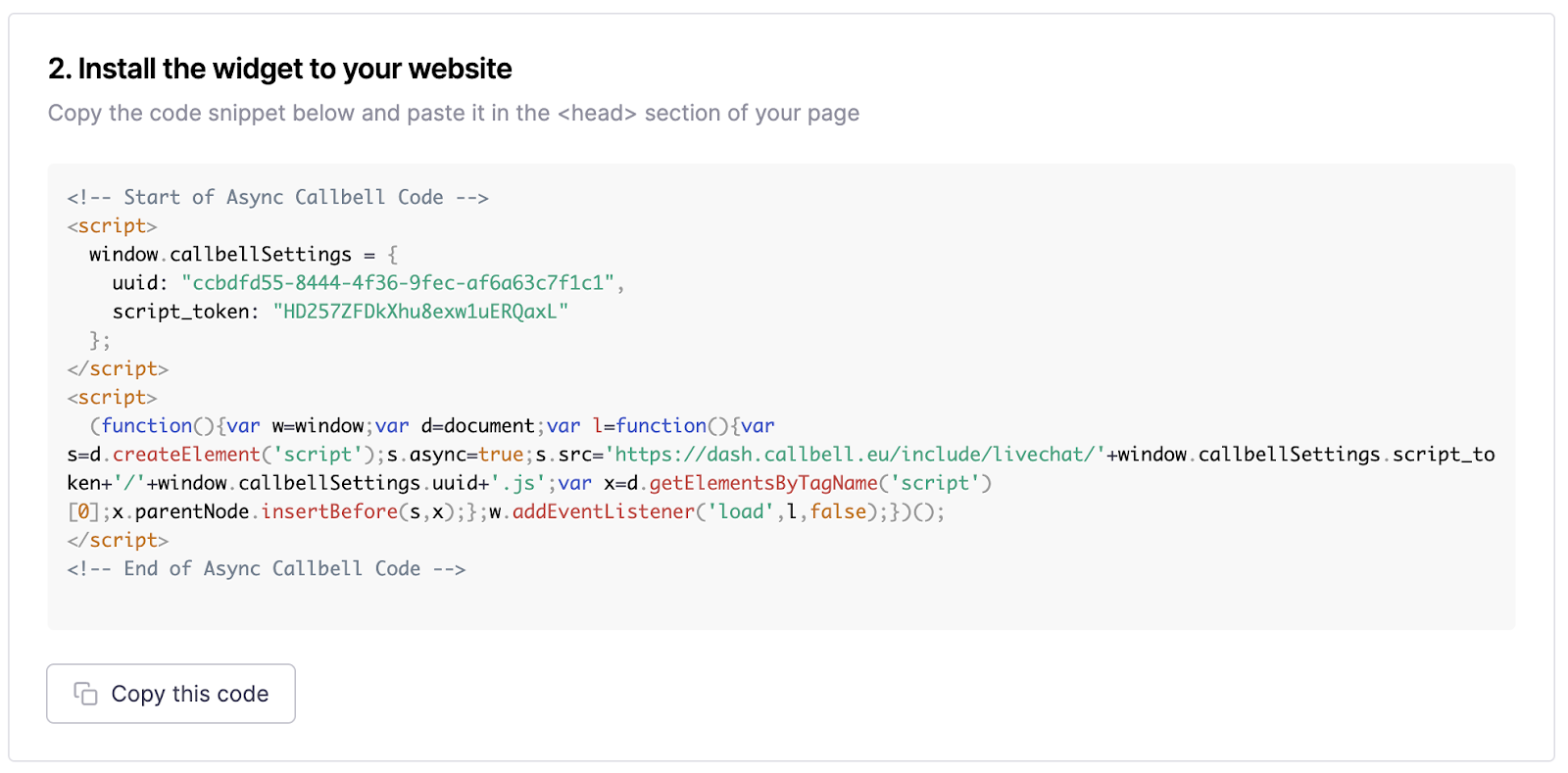Viewport: 1568px width, 773px height.
Task: Click the first closing script tag
Action: (118, 368)
